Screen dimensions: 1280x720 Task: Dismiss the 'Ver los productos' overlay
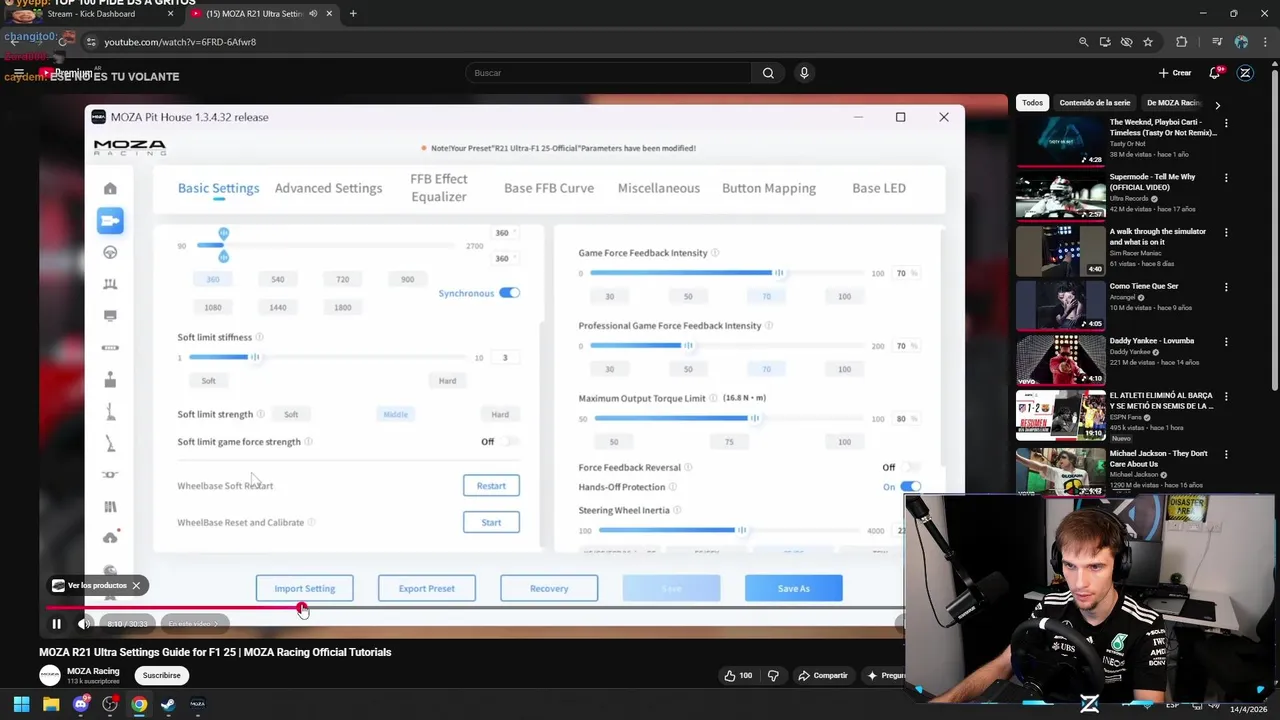click(x=136, y=586)
